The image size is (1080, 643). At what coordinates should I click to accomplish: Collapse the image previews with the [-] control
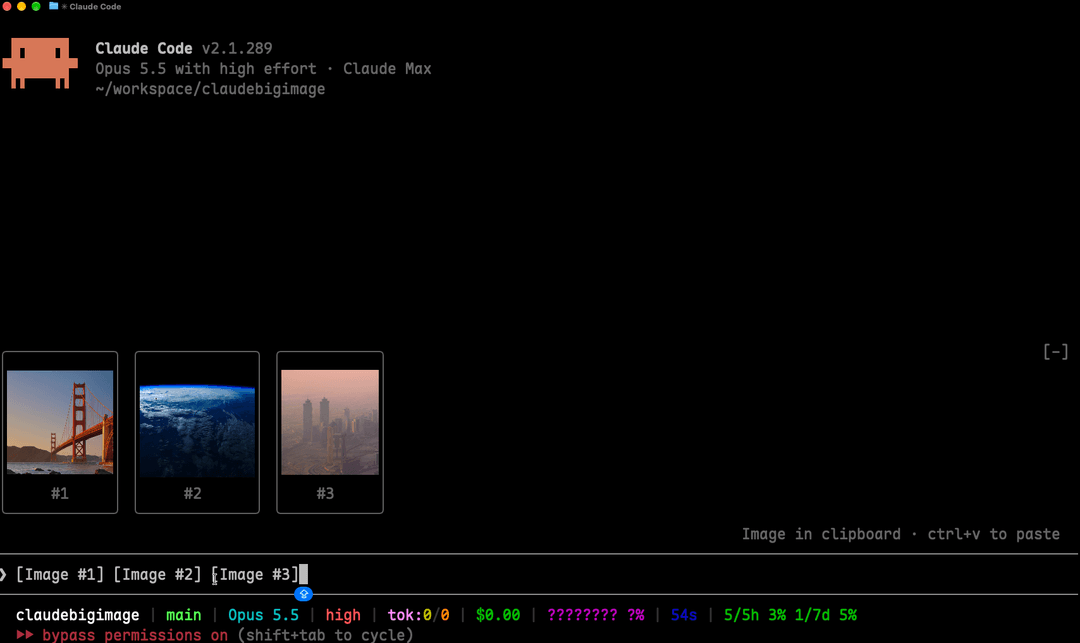tap(1055, 352)
